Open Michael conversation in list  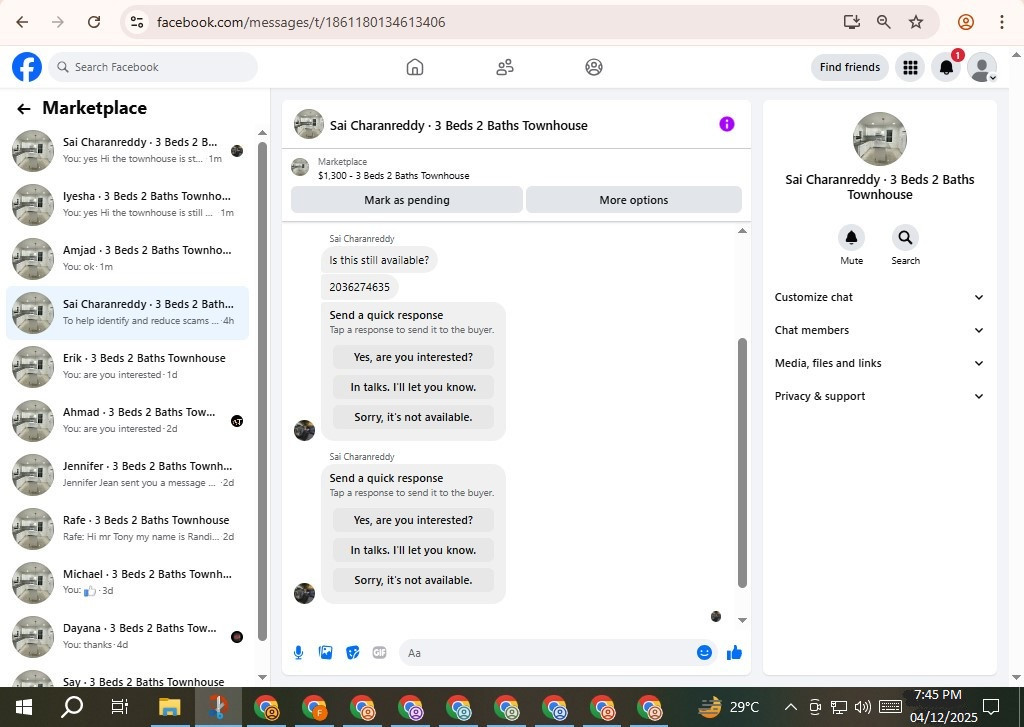[x=127, y=583]
